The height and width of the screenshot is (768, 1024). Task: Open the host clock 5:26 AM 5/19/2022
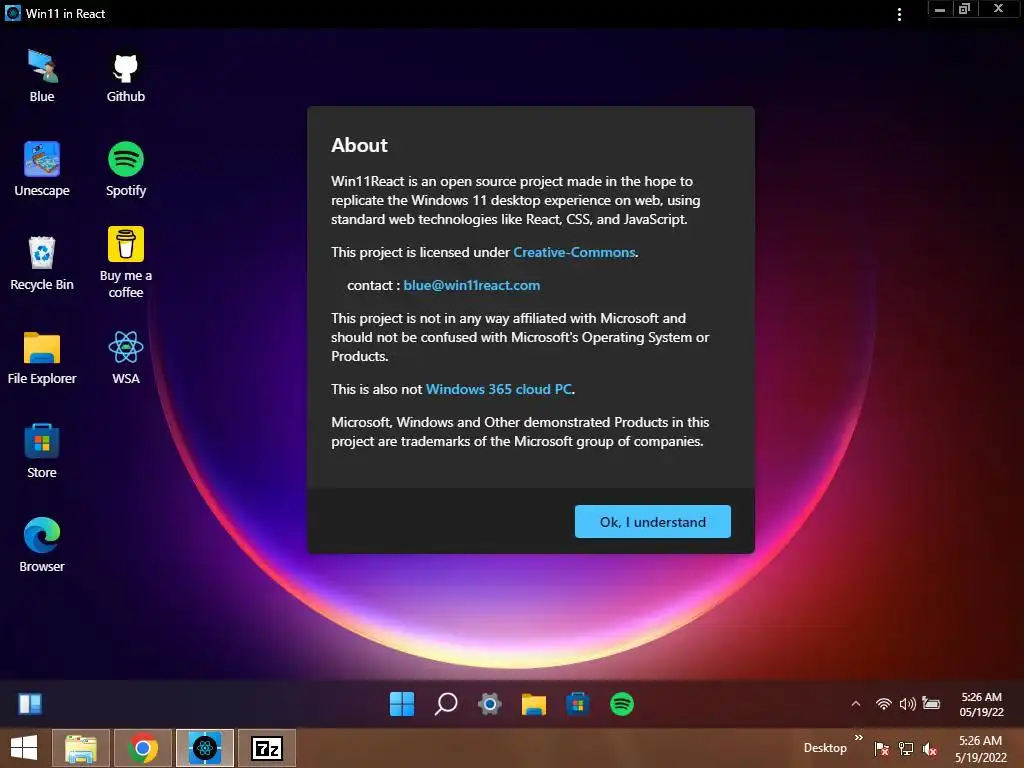pyautogui.click(x=980, y=749)
